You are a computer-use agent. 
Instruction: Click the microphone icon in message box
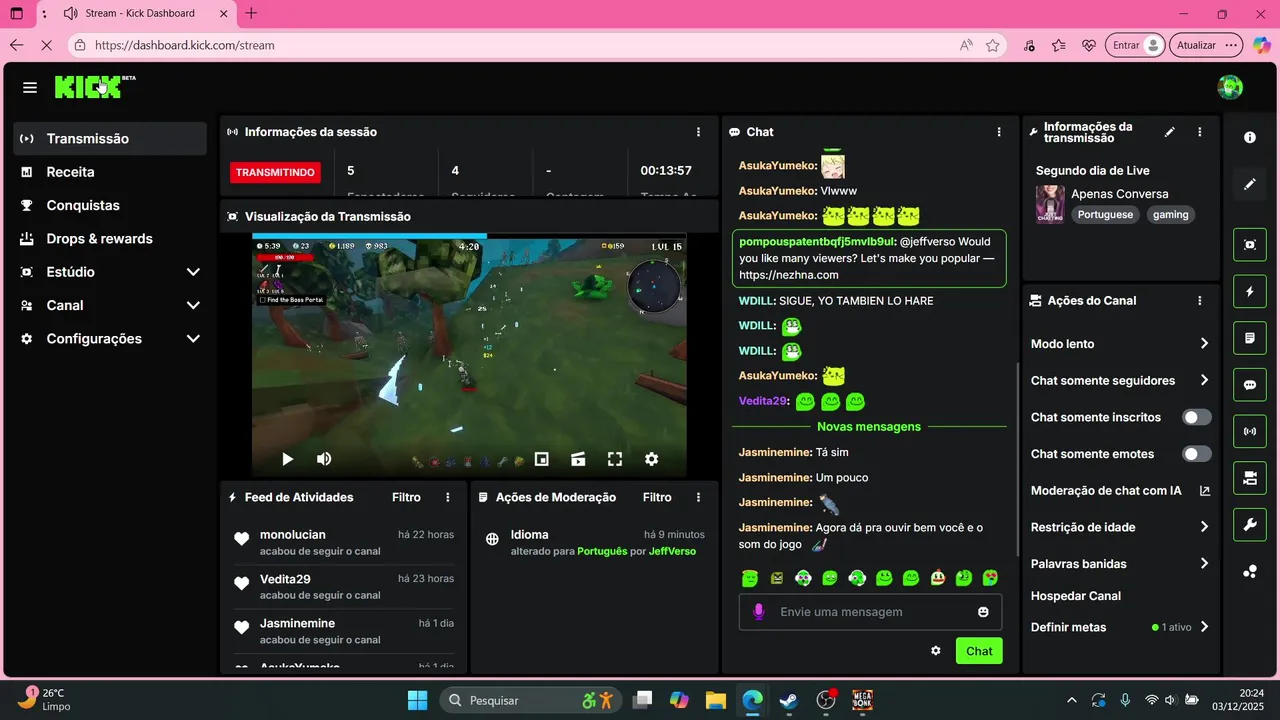coord(758,612)
